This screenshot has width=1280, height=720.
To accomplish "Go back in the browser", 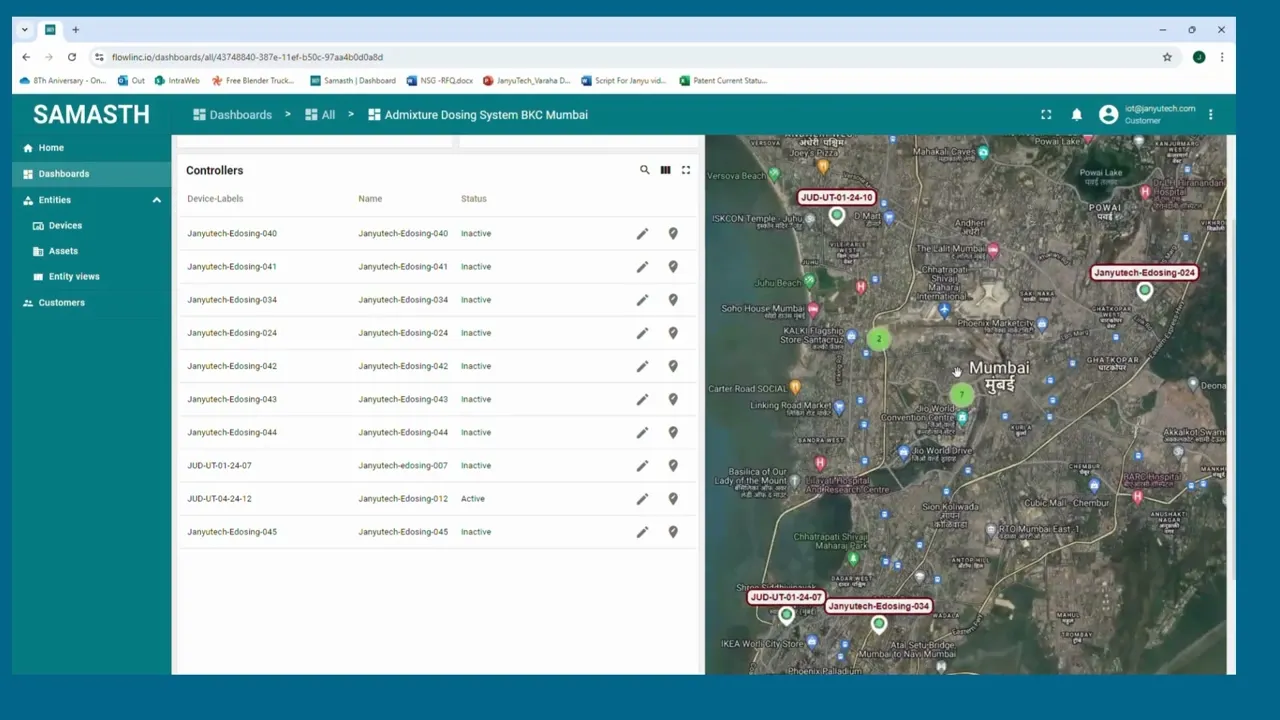I will pos(26,57).
